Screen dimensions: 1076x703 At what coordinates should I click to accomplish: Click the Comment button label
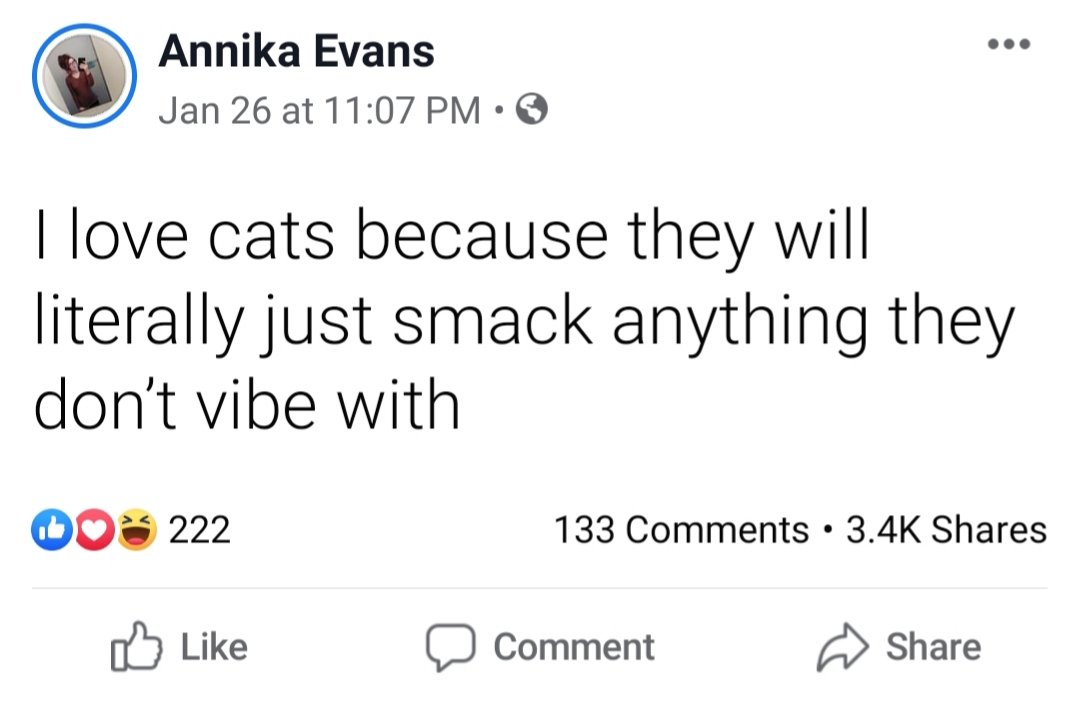(x=574, y=647)
